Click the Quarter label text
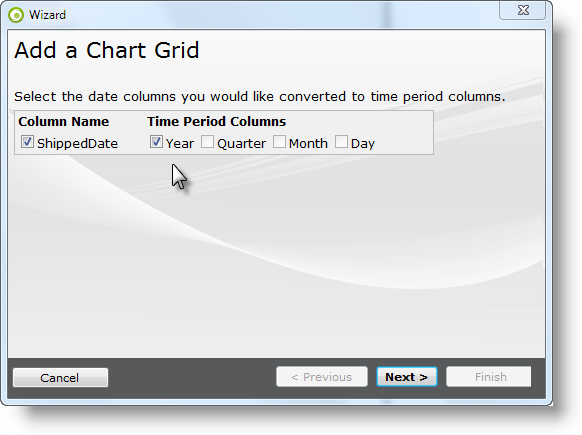 [241, 143]
